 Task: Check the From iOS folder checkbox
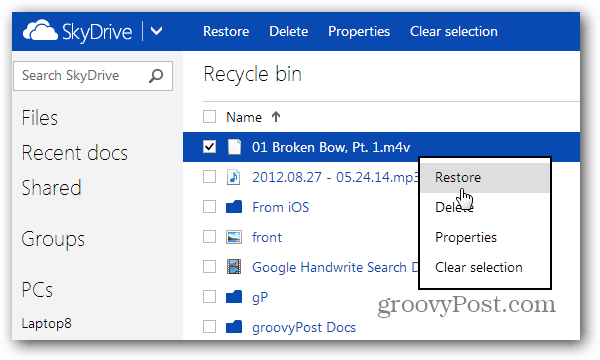[209, 207]
